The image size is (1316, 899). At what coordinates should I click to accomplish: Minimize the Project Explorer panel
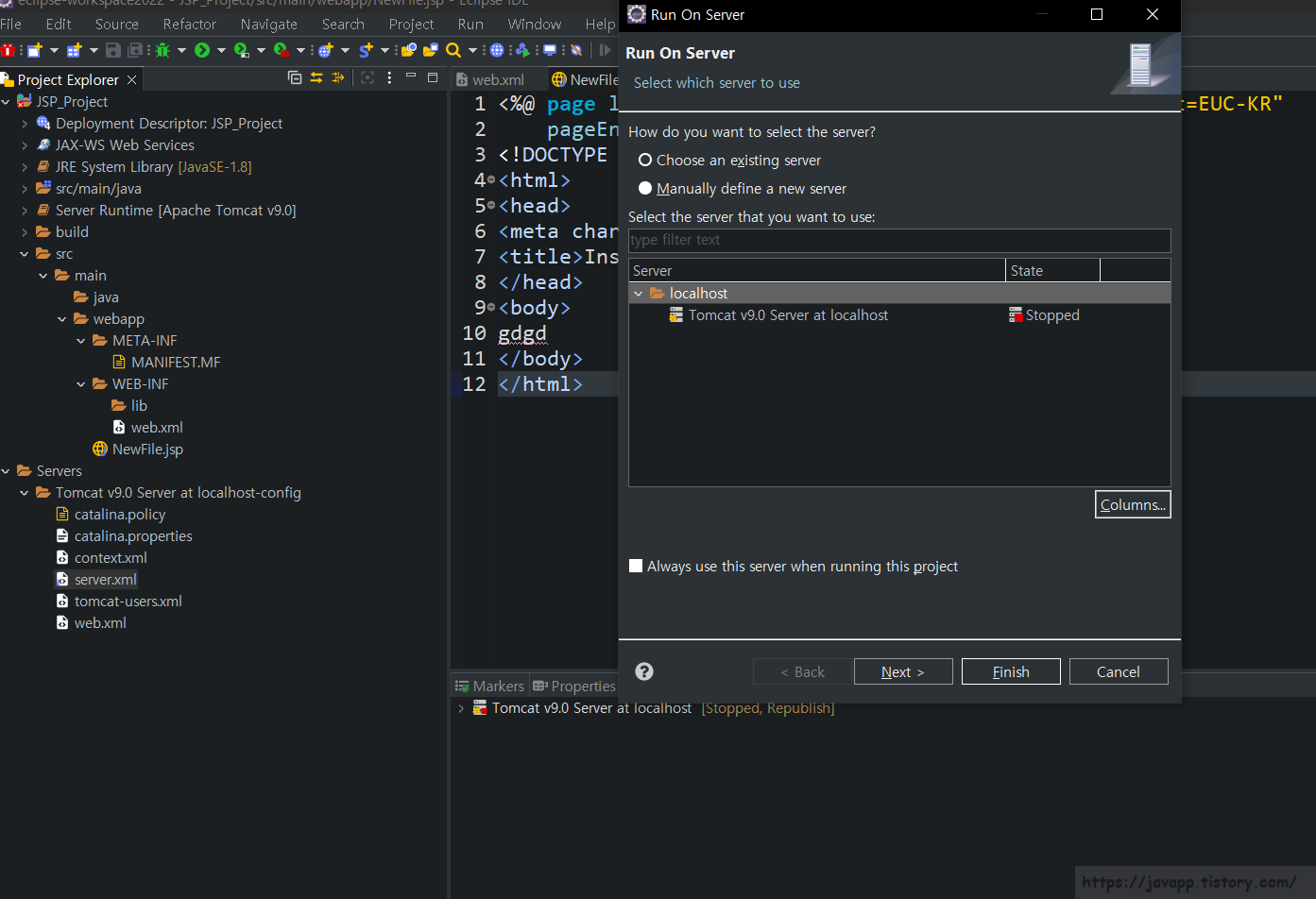pyautogui.click(x=410, y=76)
